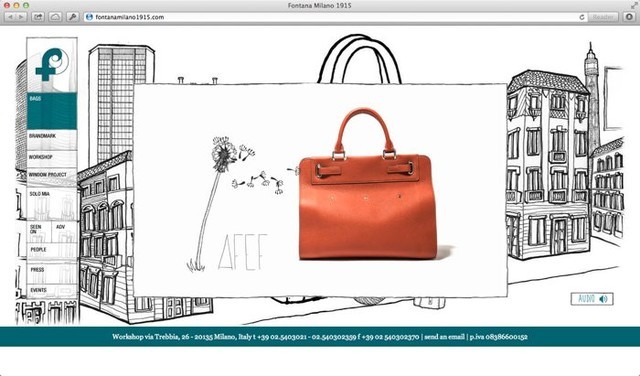Viewport: 640px width, 376px height.
Task: Open the SEEN ON menu item
Action: pyautogui.click(x=39, y=231)
